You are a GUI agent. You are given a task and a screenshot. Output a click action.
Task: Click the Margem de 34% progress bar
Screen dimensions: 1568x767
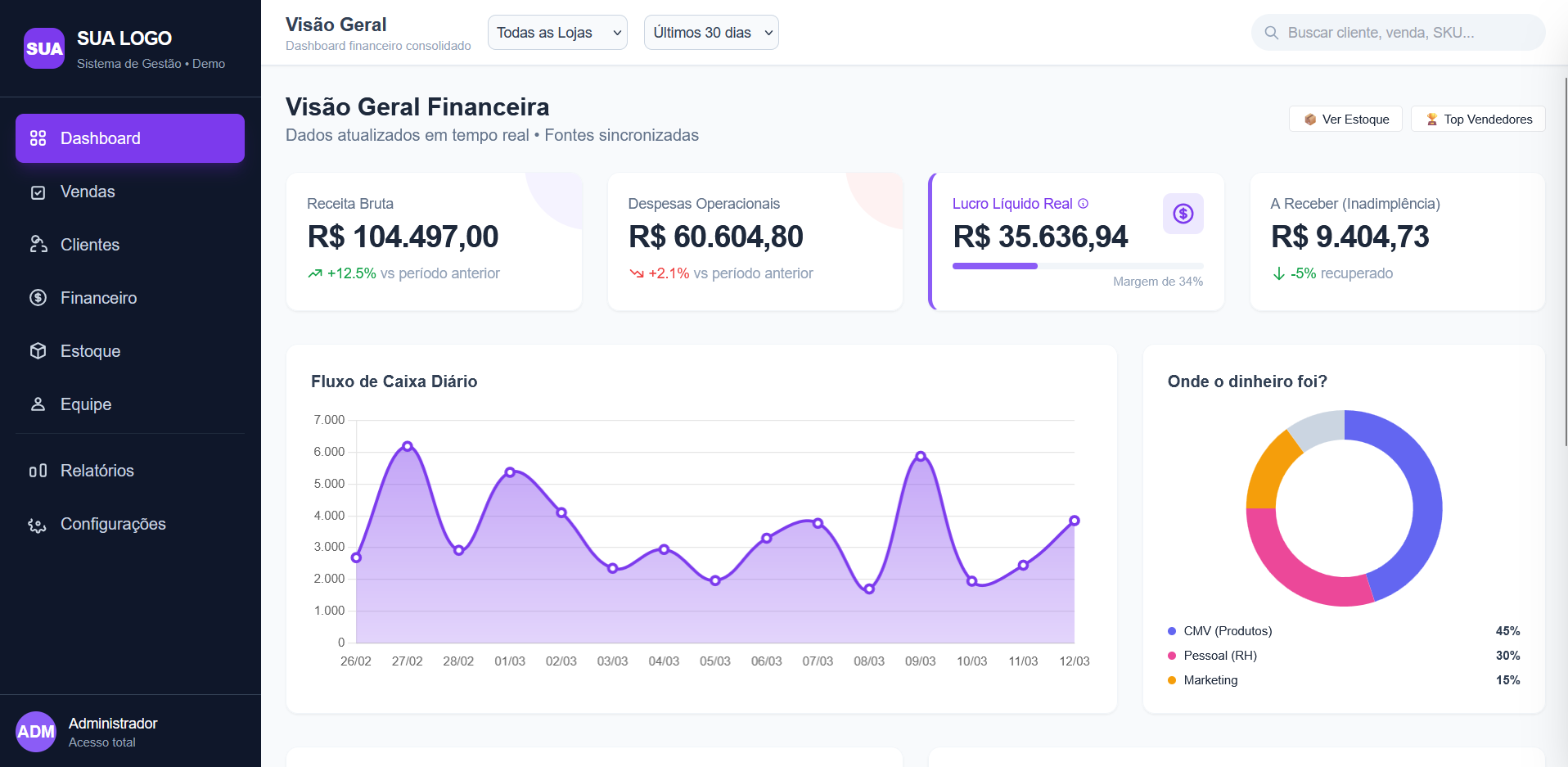pos(1077,265)
